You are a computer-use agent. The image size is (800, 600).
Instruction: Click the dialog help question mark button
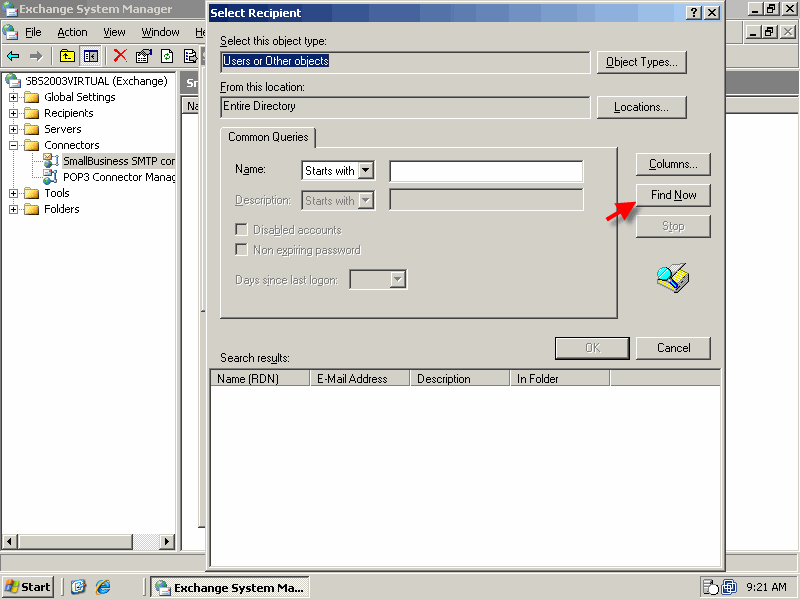[x=694, y=13]
